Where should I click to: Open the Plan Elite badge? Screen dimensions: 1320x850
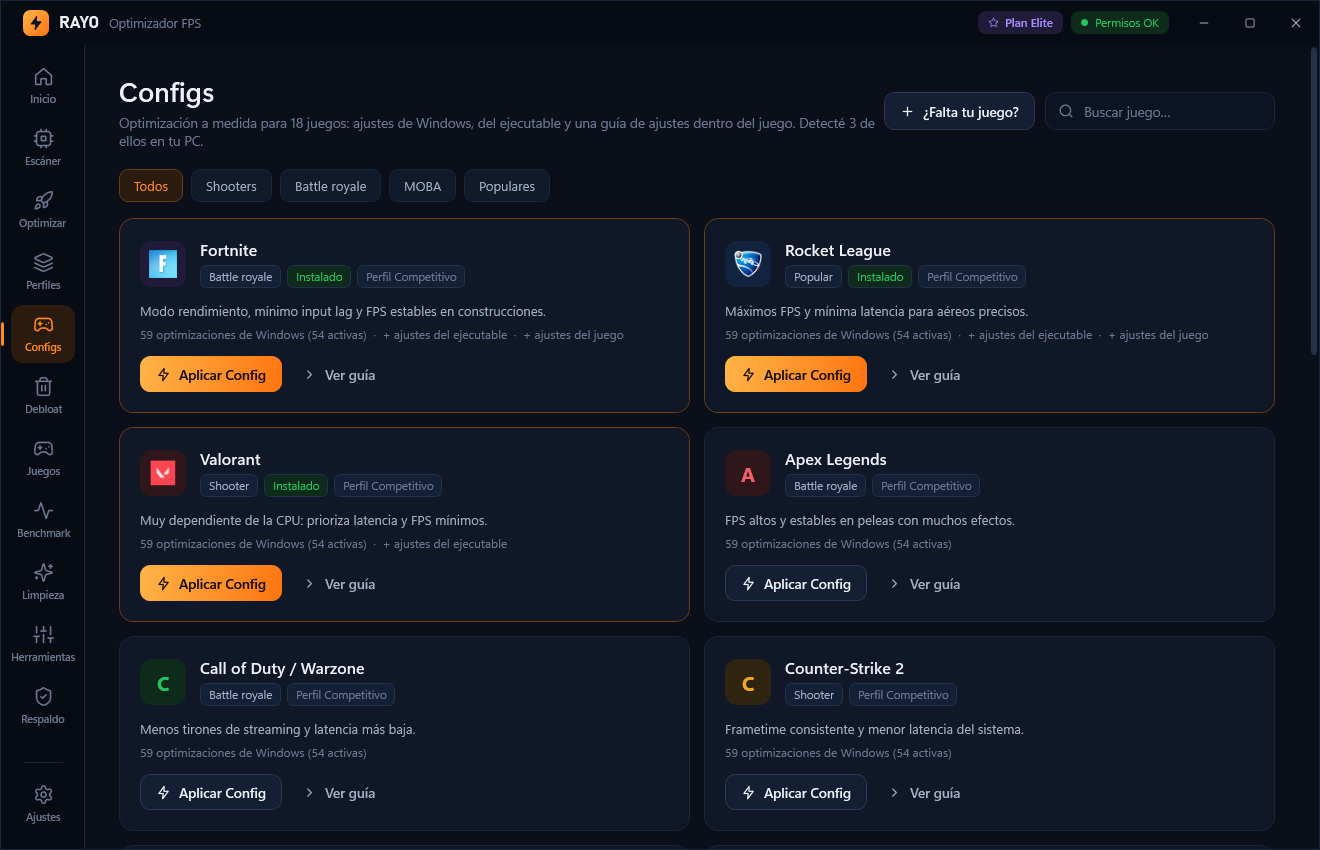point(1020,22)
